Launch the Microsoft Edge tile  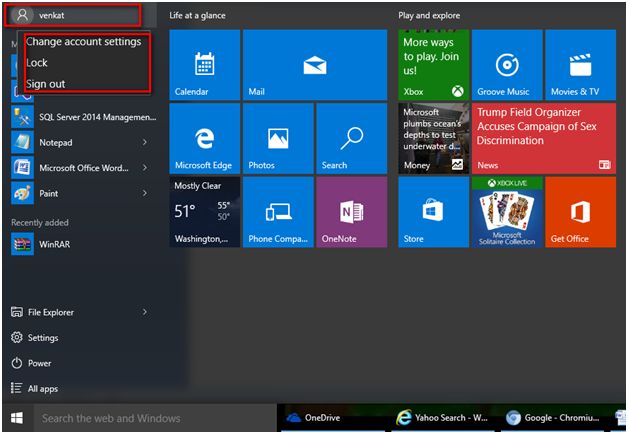205,139
